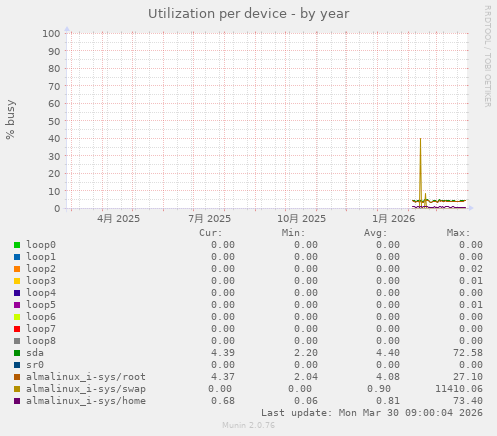This screenshot has height=436, width=497.
Task: Click the loop7 red legend swatch
Action: click(x=17, y=329)
